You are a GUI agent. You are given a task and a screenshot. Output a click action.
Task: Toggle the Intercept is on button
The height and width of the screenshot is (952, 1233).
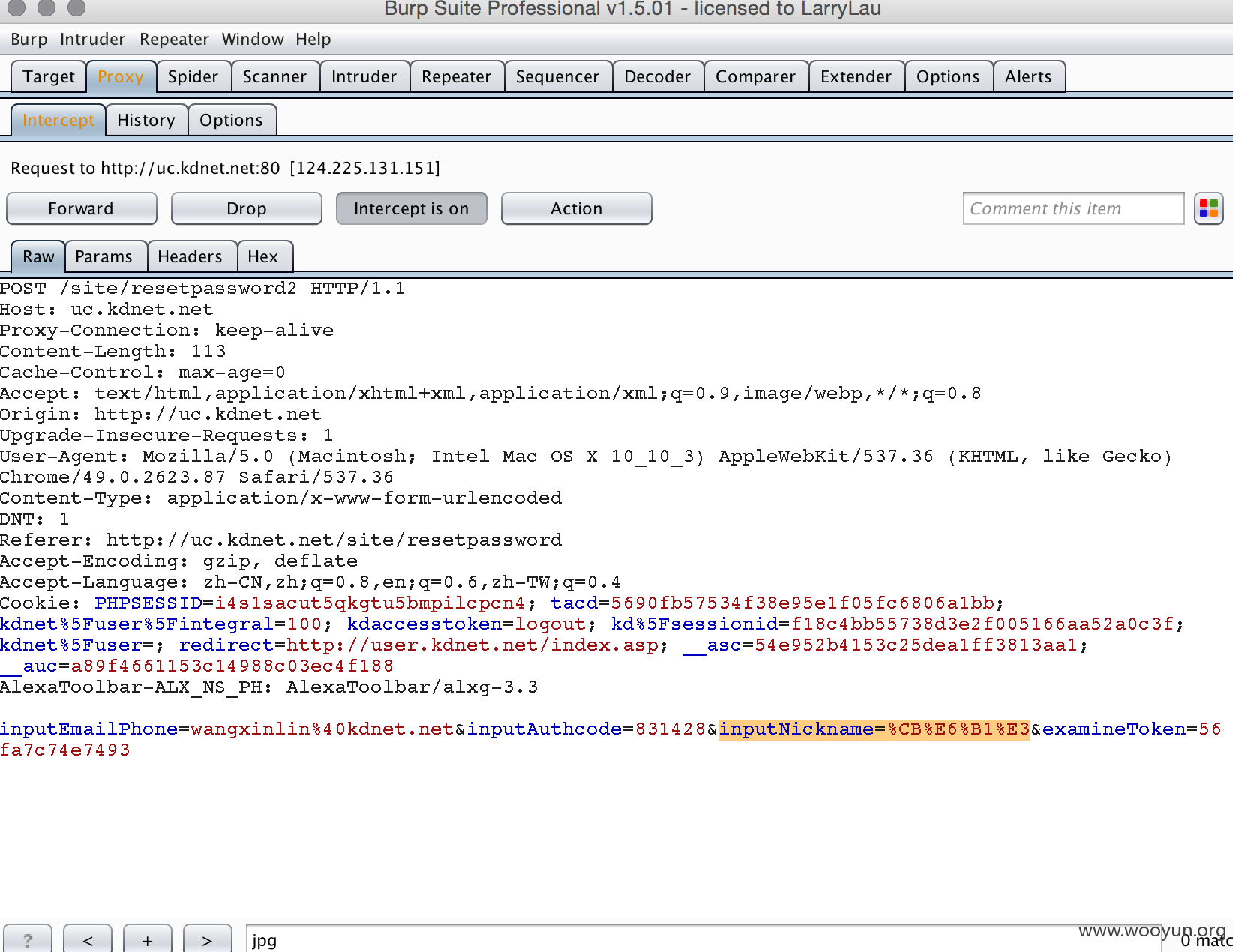(x=411, y=208)
